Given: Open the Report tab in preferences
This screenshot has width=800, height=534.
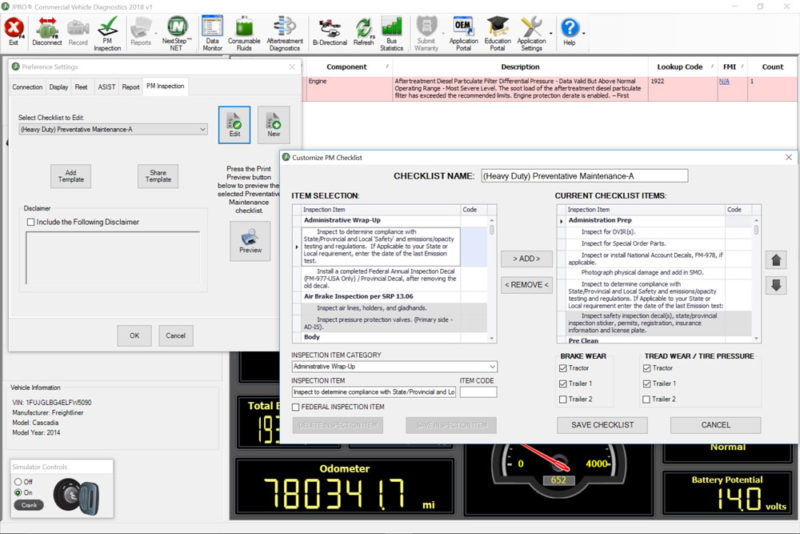Looking at the screenshot, I should click(131, 87).
